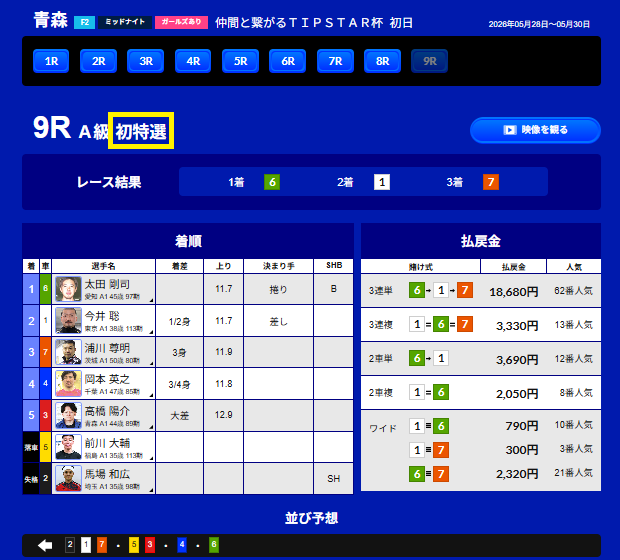Click green car 6 in 並び予想 lineup

click(214, 545)
